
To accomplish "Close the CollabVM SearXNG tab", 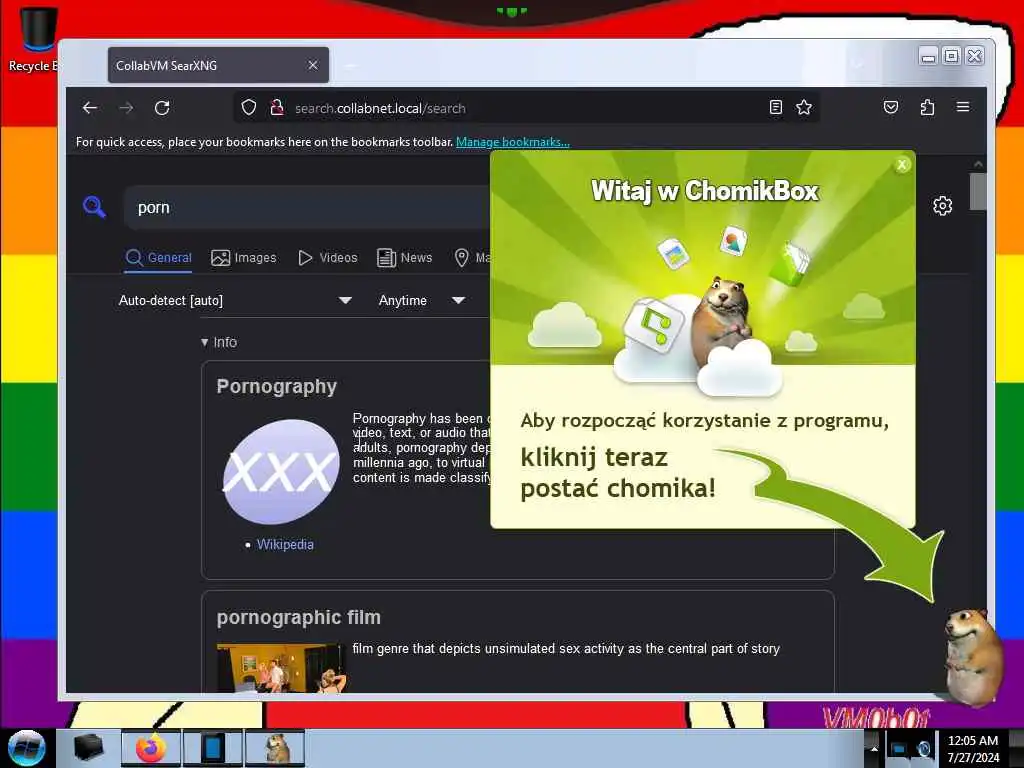I will click(x=313, y=65).
